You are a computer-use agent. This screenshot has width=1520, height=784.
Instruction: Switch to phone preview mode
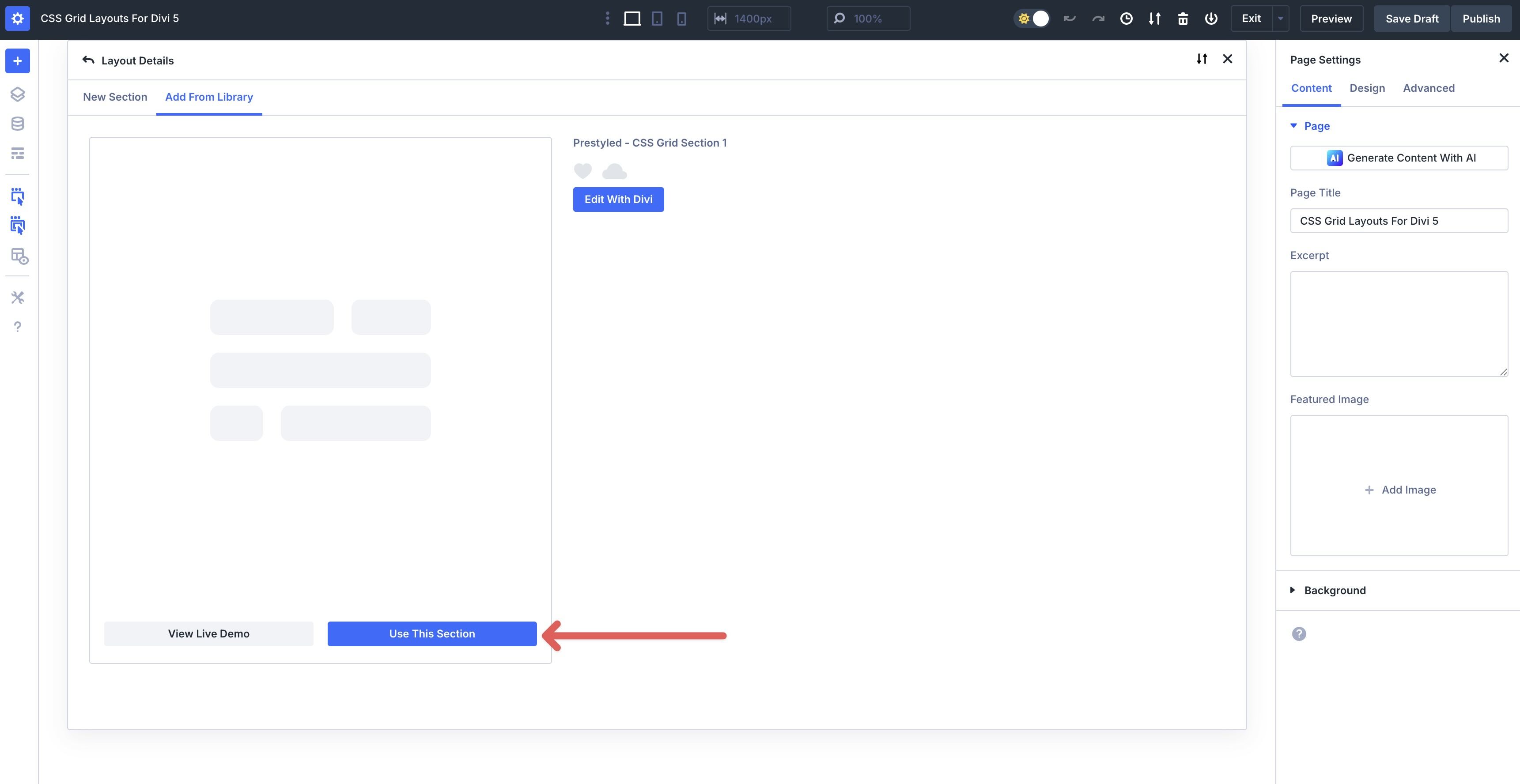682,18
